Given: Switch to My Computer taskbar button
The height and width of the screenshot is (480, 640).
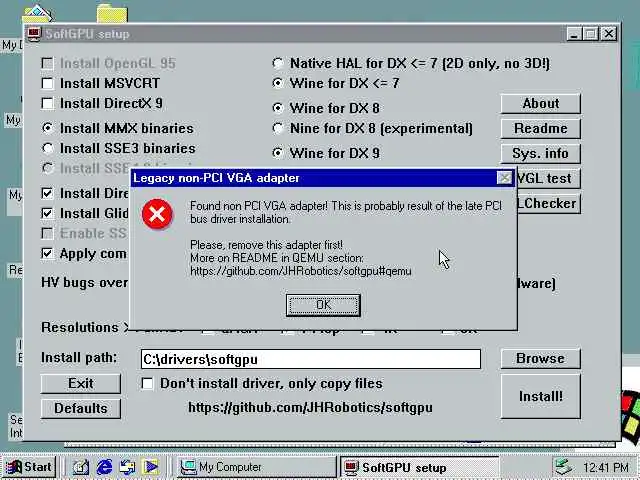Looking at the screenshot, I should 256,467.
